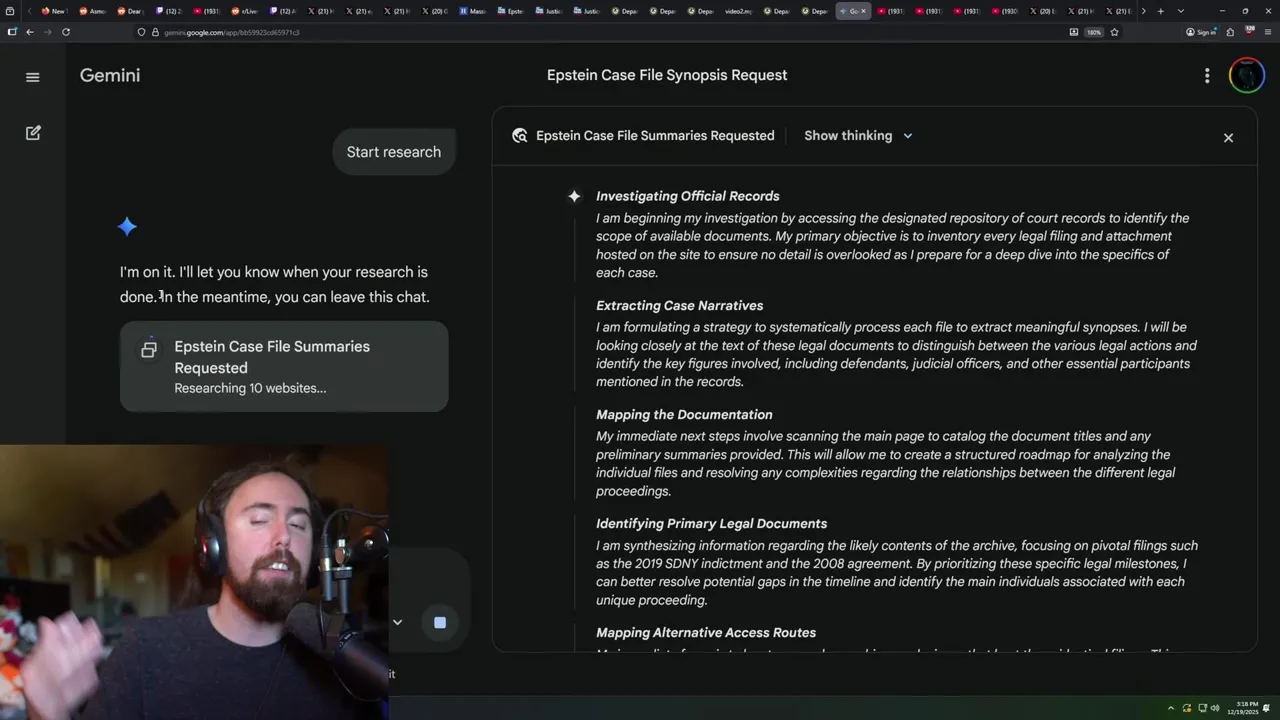Viewport: 1280px width, 720px height.
Task: Switch to the Dear Reddit tab
Action: pos(130,11)
